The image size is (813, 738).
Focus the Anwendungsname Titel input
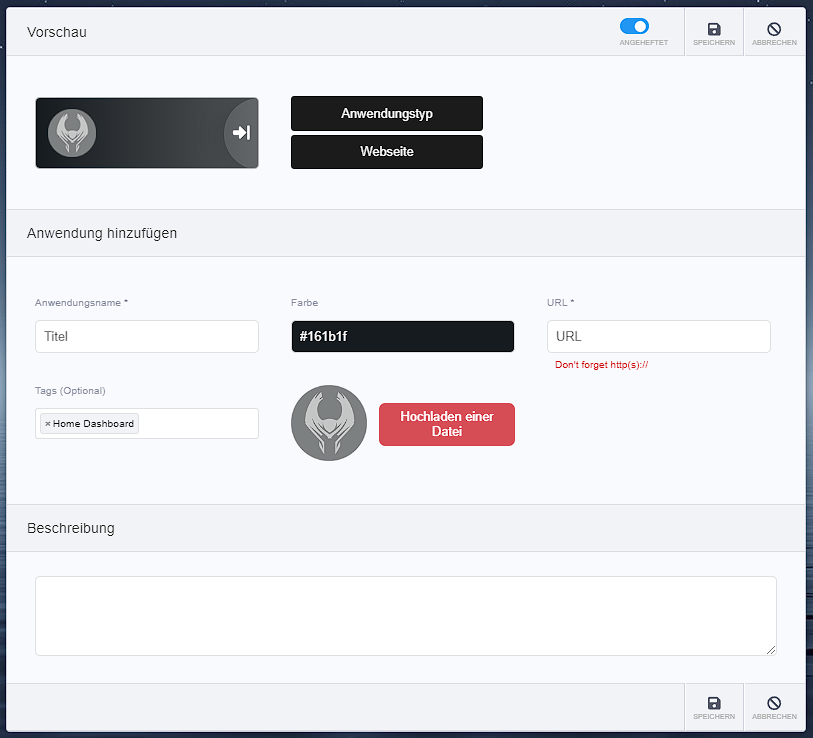pos(146,337)
